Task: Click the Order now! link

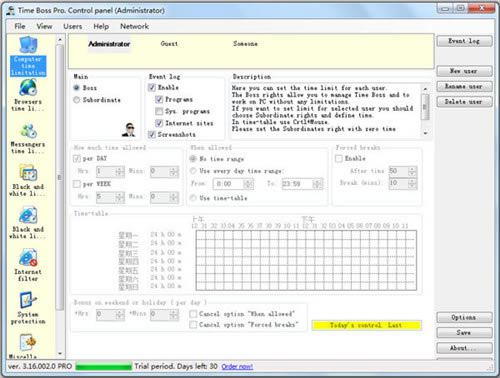Action: (237, 367)
